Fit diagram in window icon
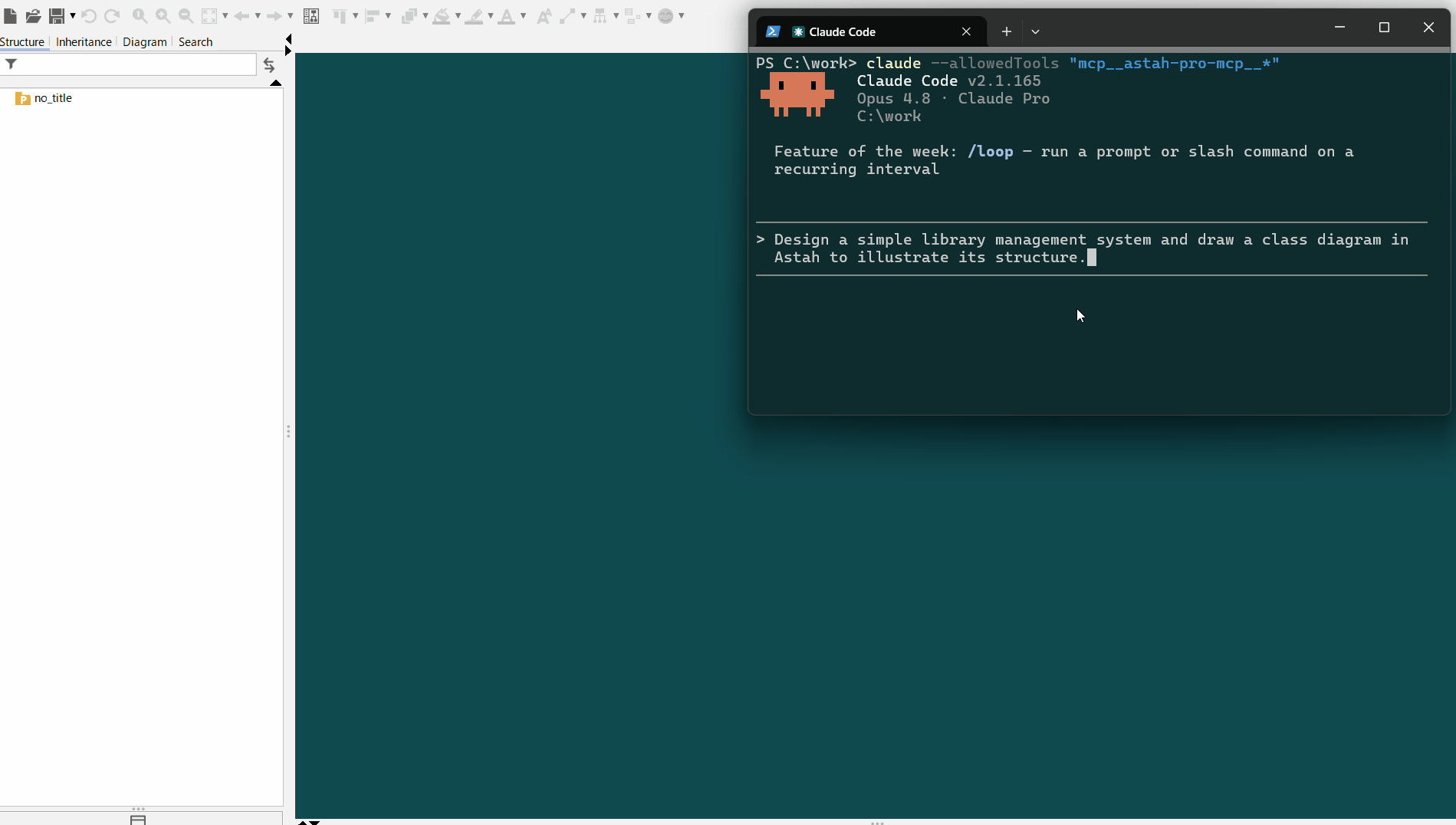 click(x=209, y=15)
